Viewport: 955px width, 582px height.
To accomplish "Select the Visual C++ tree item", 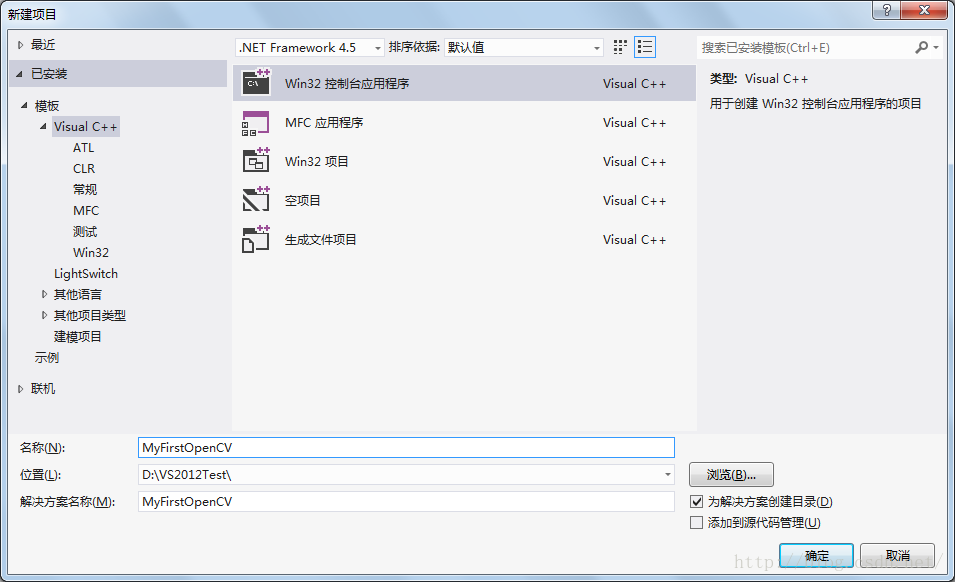I will click(x=85, y=127).
